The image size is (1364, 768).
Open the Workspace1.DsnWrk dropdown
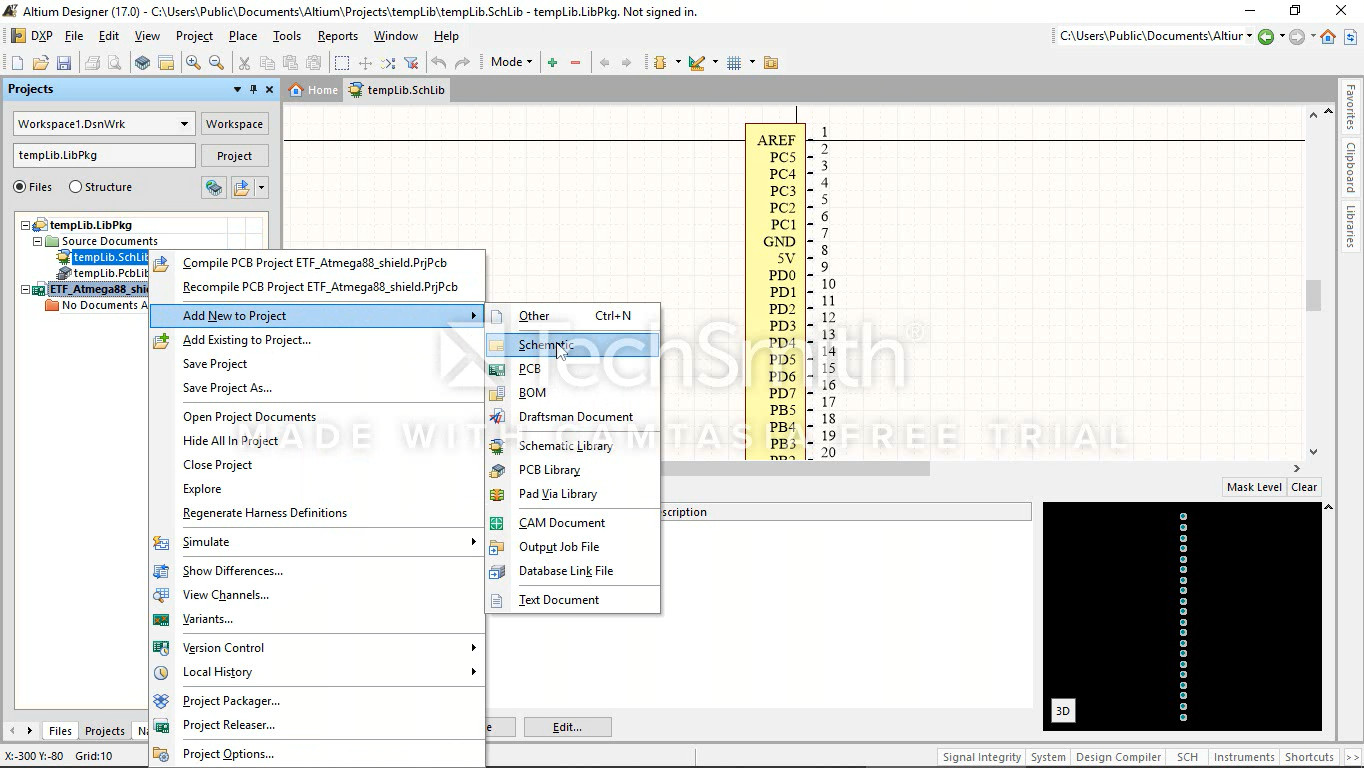(184, 124)
